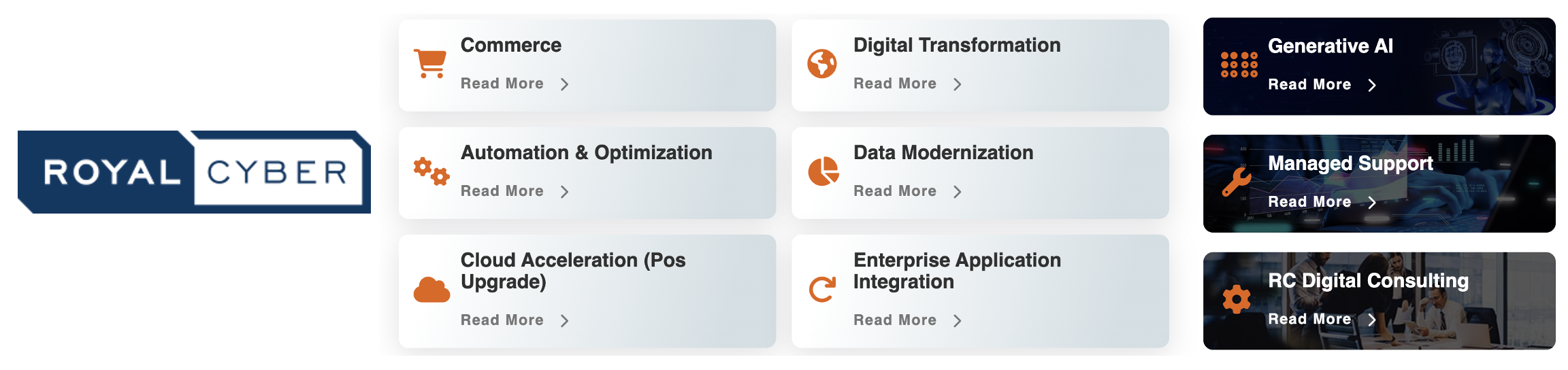Screen dimensions: 1568x370
Task: Click the Automation & Optimization gears icon
Action: (431, 171)
